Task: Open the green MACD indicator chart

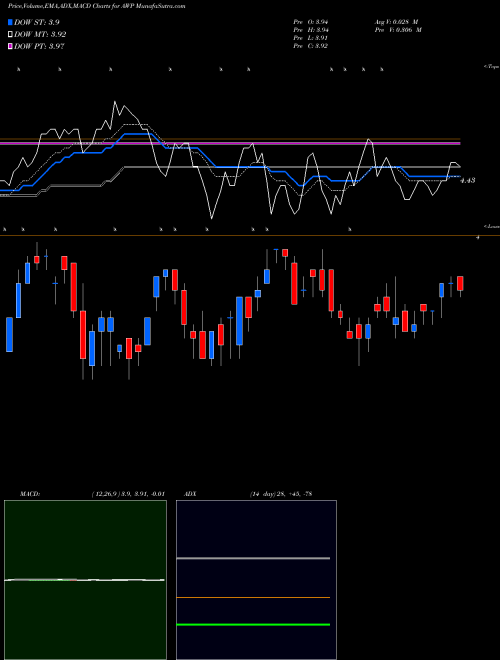Action: coord(85,580)
